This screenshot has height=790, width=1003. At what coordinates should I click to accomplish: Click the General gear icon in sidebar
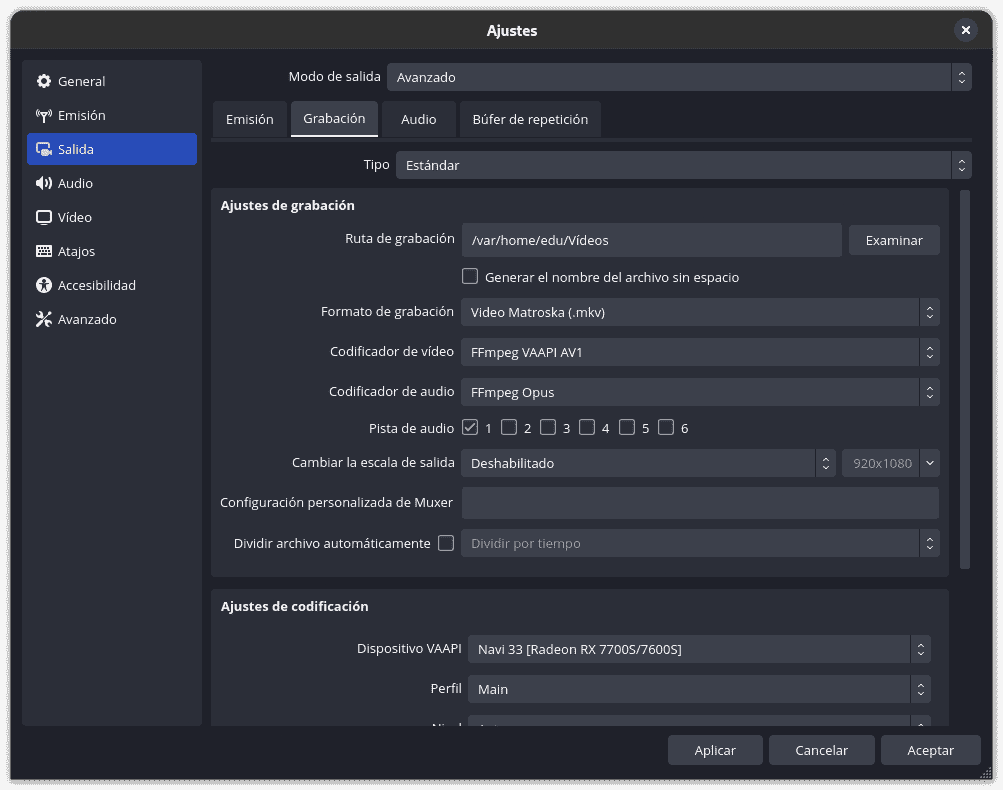[x=43, y=81]
